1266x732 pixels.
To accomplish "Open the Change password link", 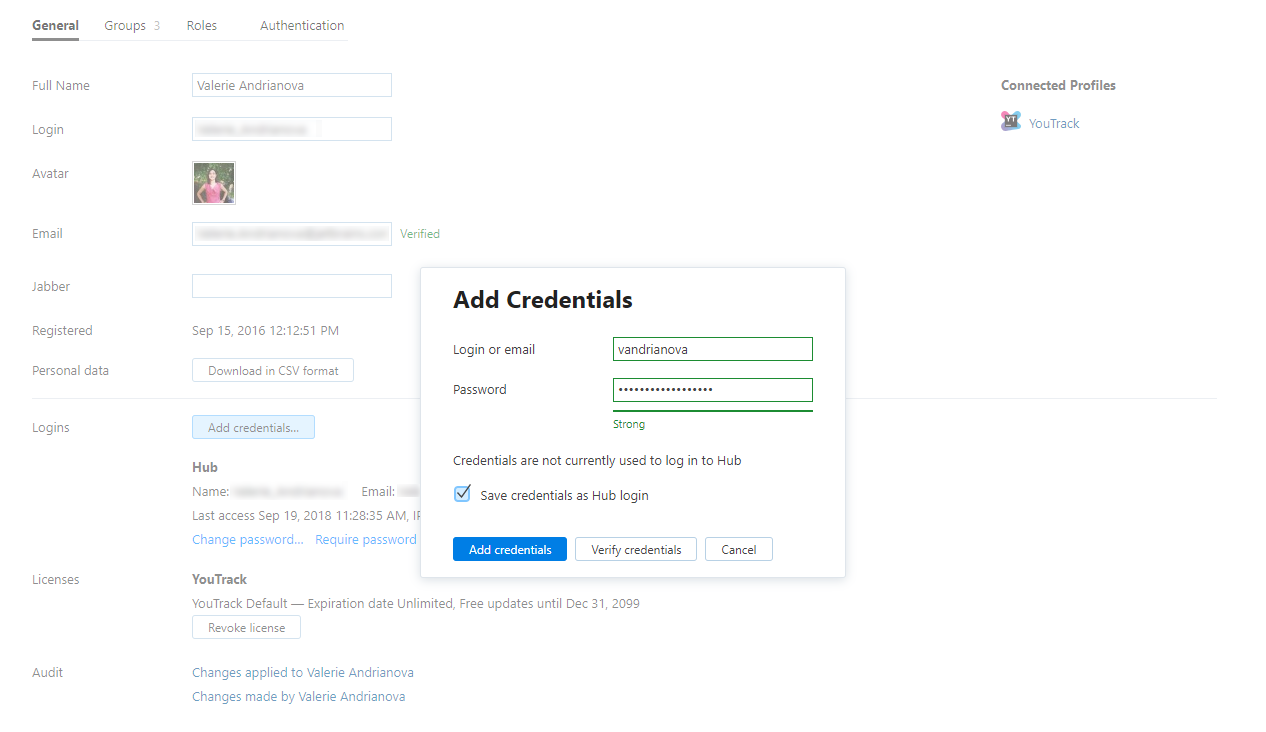I will click(x=248, y=540).
